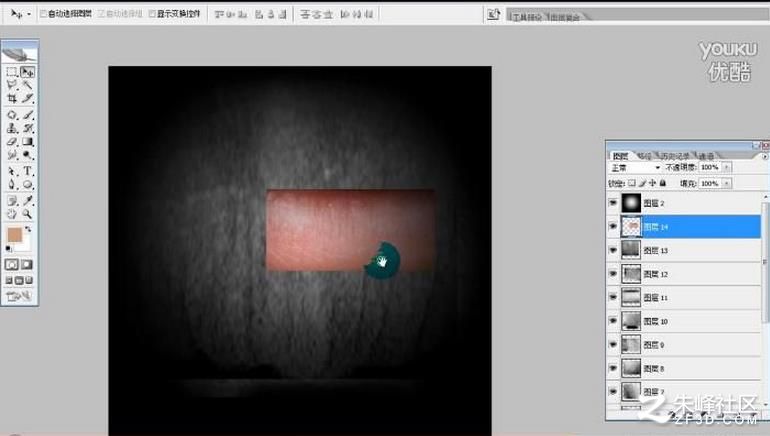Screen dimensions: 770x436
Task: Open the layer blend mode dropdown
Action: click(635, 168)
